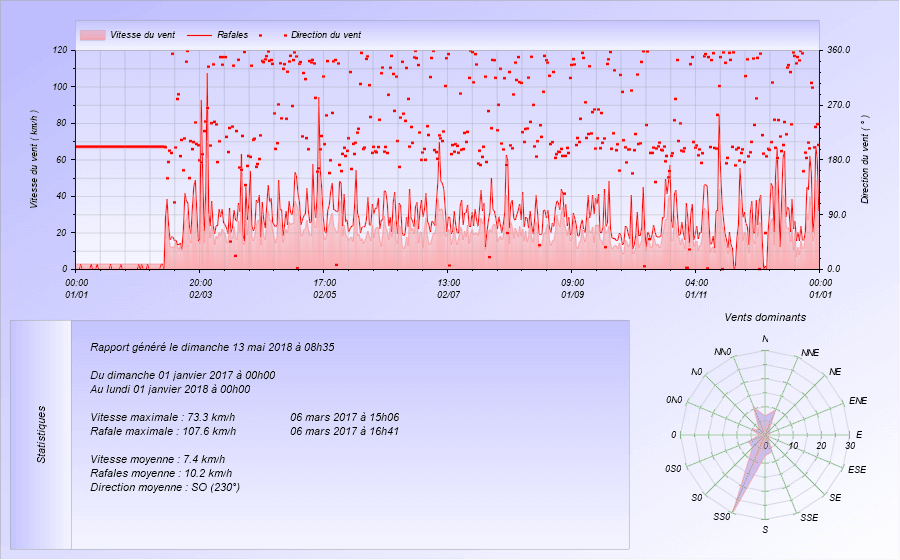Click the 270.0 tick on direction axis
Image resolution: width=900 pixels, height=560 pixels.
837,105
